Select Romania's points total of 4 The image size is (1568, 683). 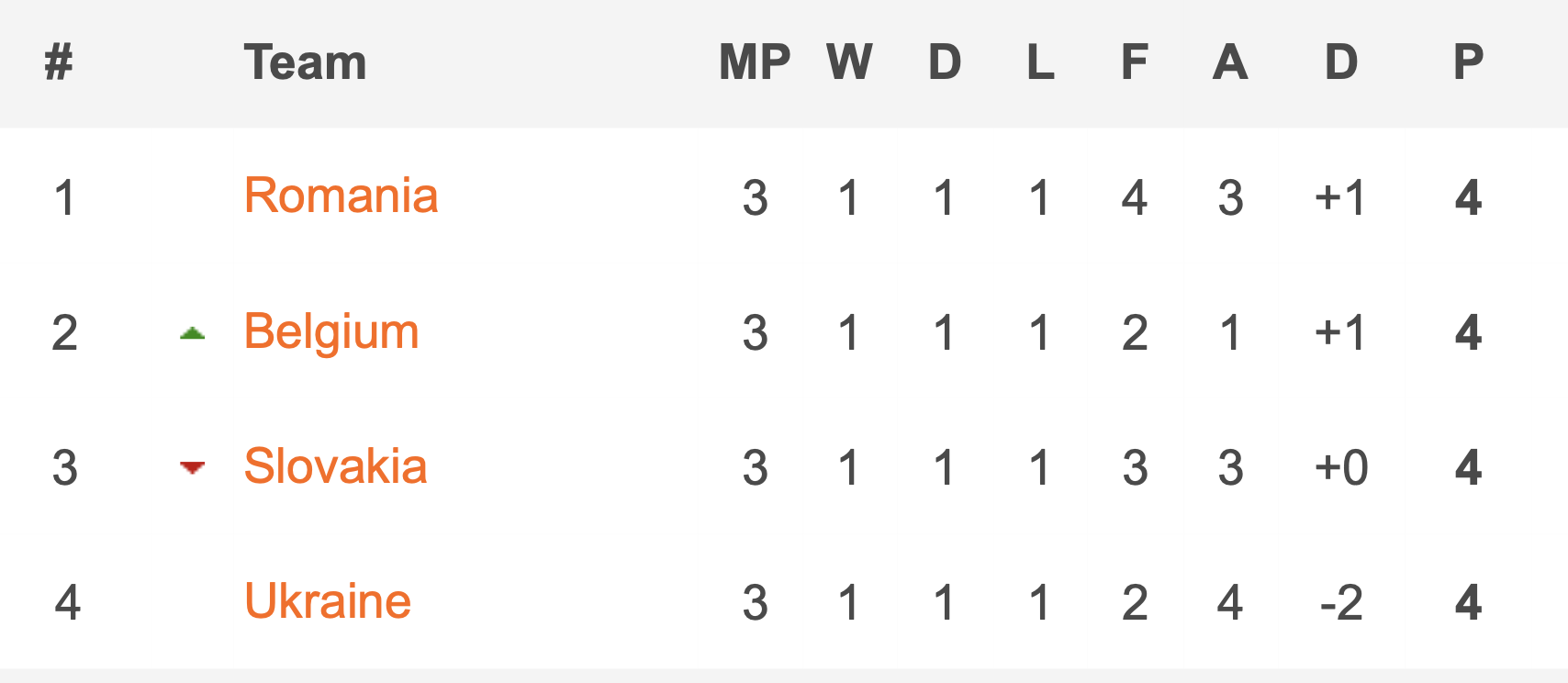point(1468,198)
